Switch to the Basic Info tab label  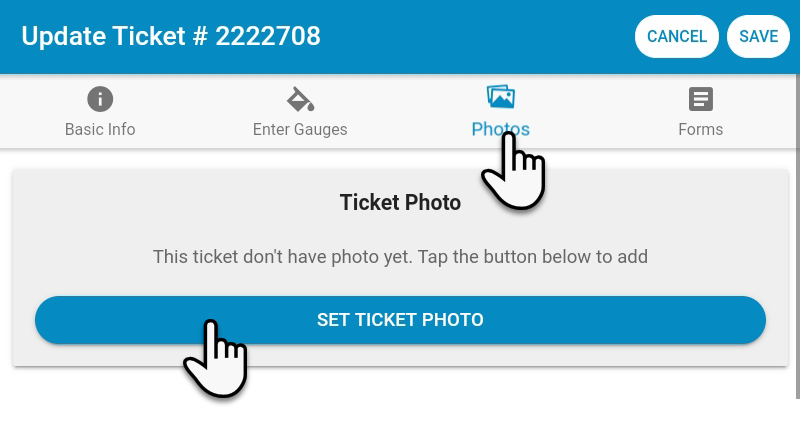coord(100,129)
